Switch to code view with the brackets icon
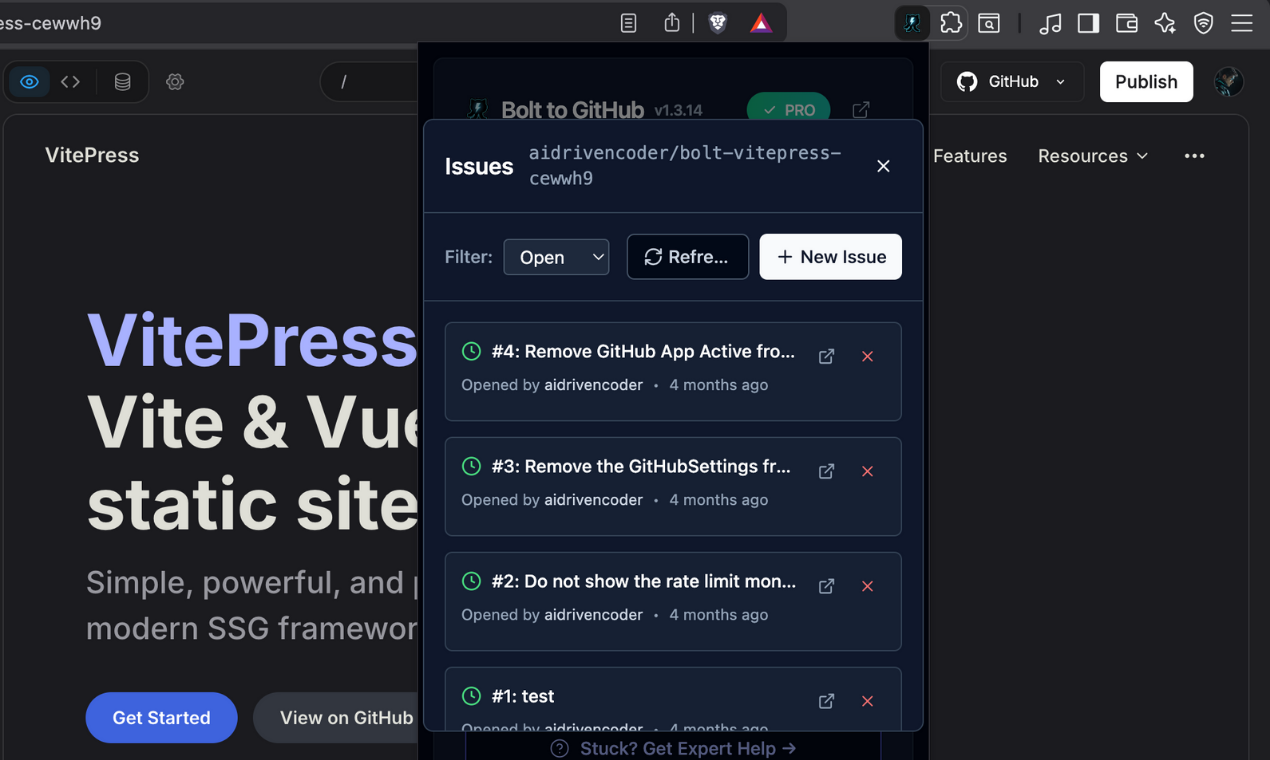This screenshot has width=1270, height=760. tap(70, 82)
